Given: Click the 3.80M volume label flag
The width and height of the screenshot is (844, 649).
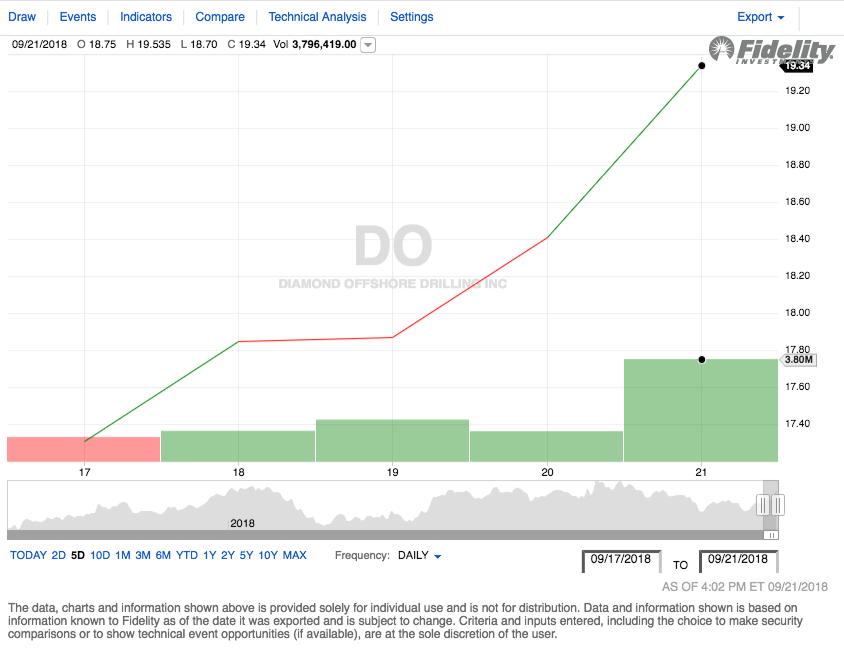Looking at the screenshot, I should click(x=798, y=360).
